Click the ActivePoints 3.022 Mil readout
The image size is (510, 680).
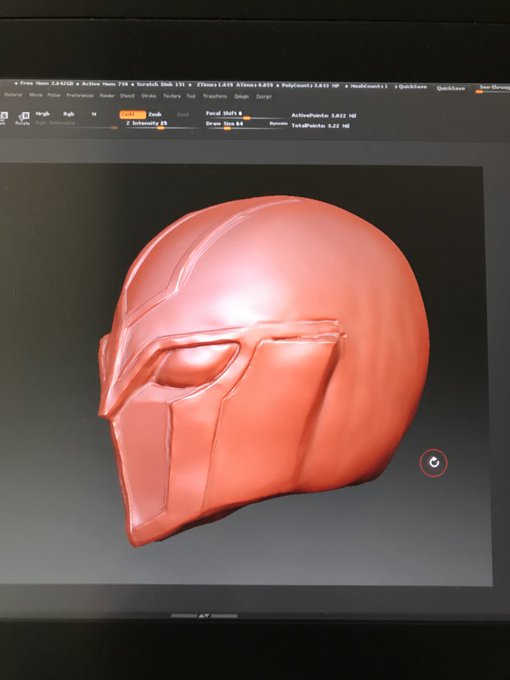[324, 116]
